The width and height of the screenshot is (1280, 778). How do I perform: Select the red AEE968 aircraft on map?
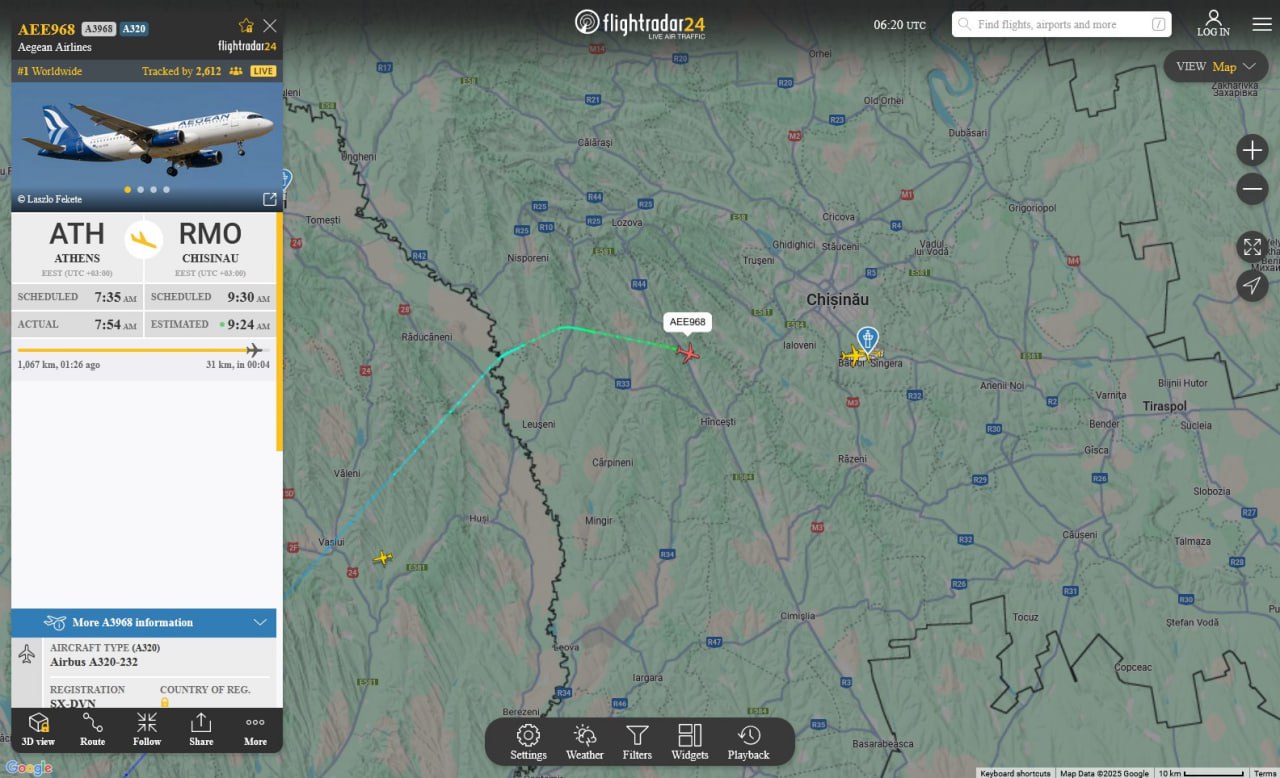688,352
